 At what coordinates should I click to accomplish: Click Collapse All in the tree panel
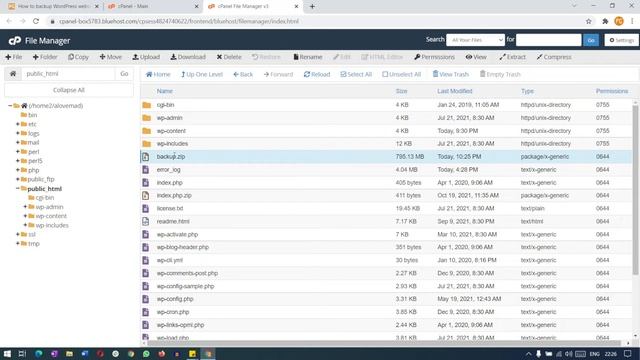[x=69, y=90]
